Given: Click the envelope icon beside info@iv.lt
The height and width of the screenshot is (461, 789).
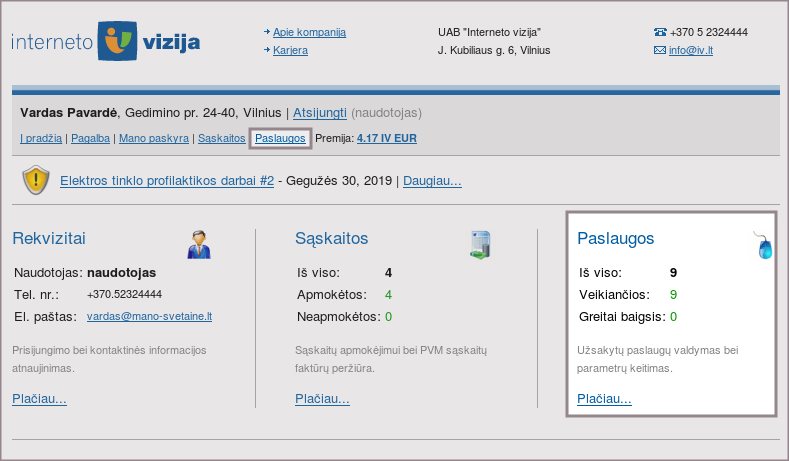Looking at the screenshot, I should point(659,50).
